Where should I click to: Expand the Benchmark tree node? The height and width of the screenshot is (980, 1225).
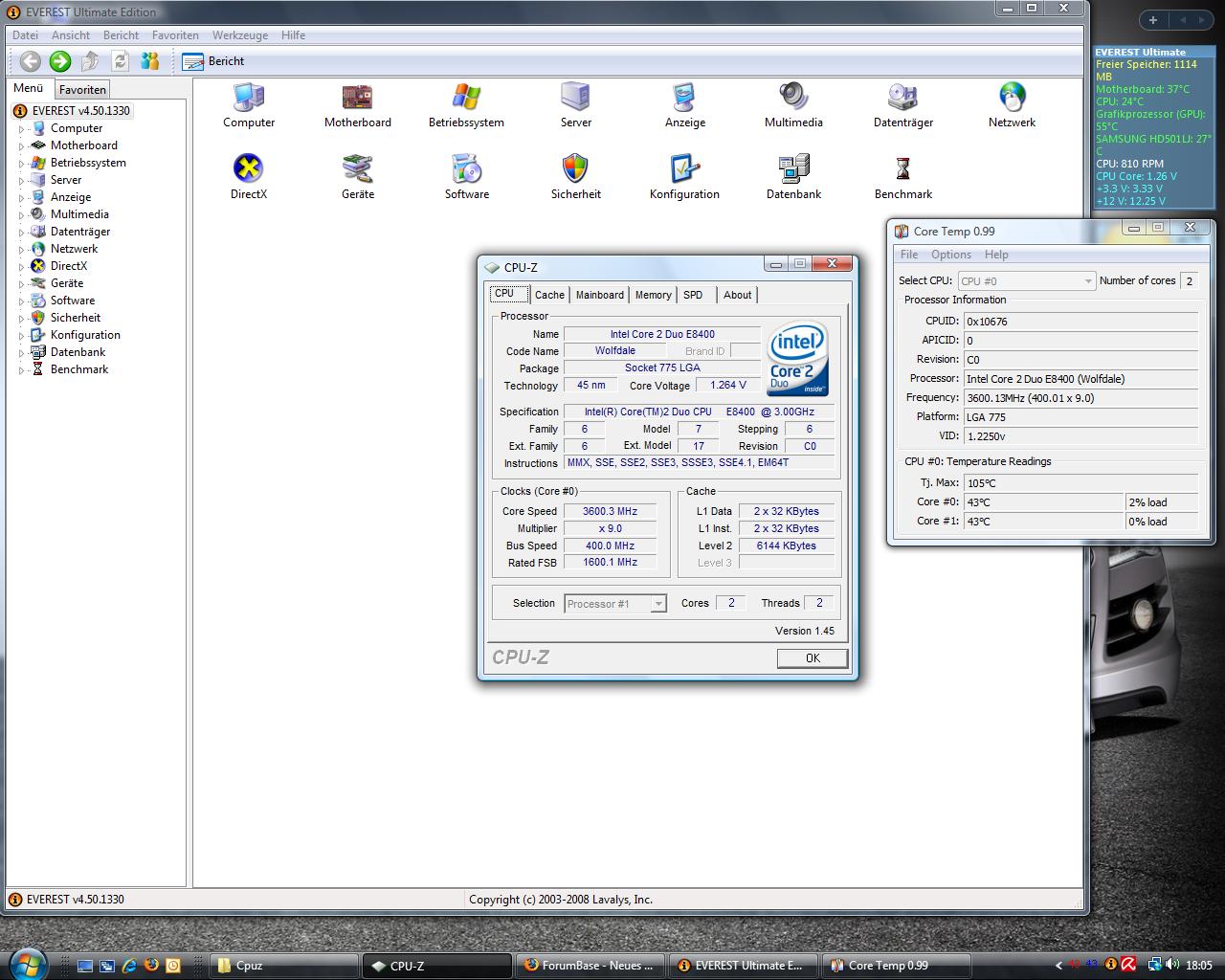[22, 369]
